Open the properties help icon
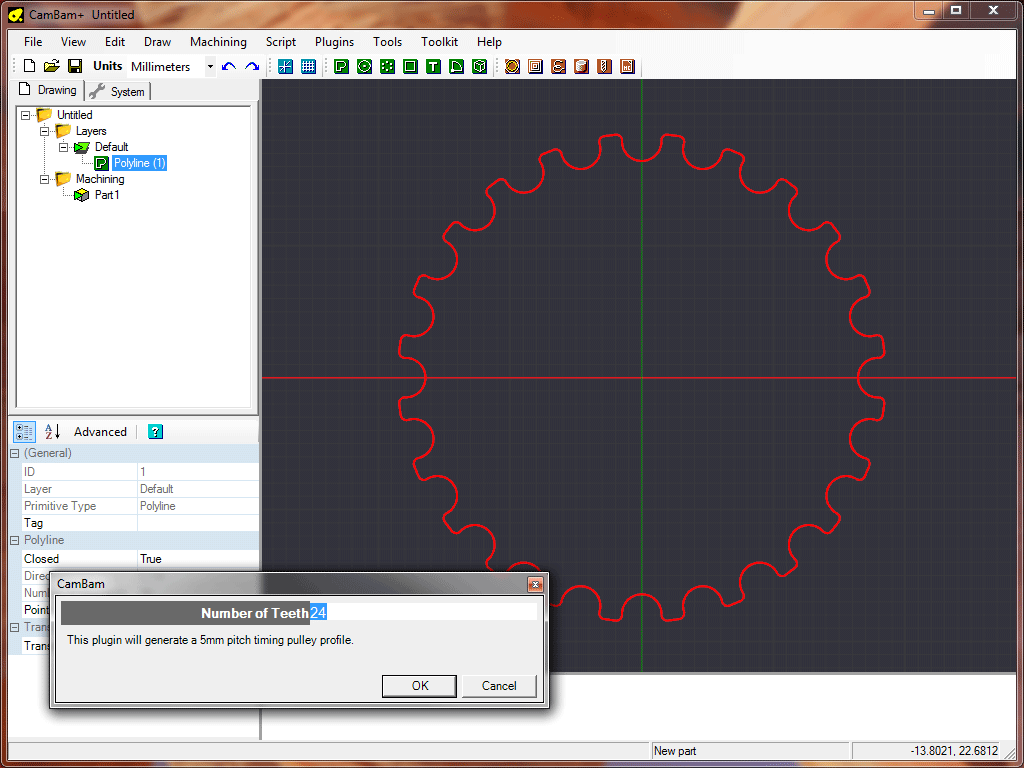Screen dimensions: 1024x768 click(155, 432)
